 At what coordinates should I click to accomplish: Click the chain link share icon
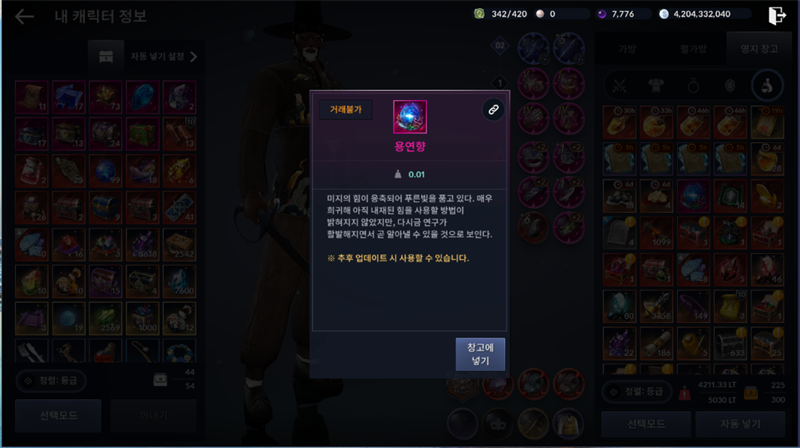493,110
